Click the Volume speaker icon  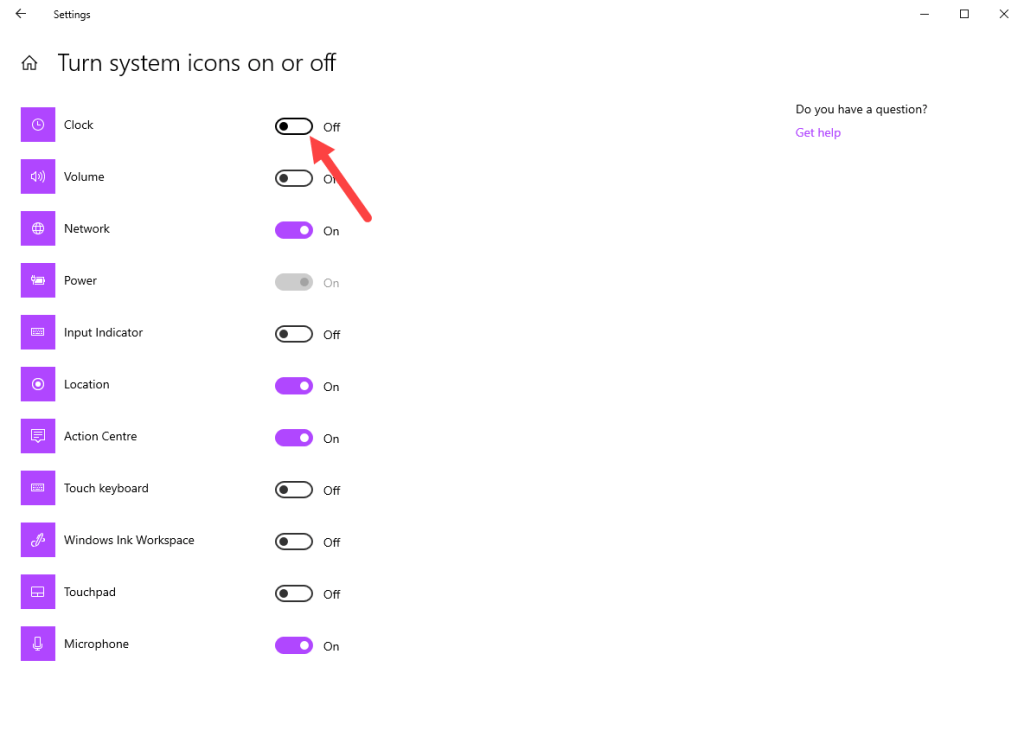[38, 177]
